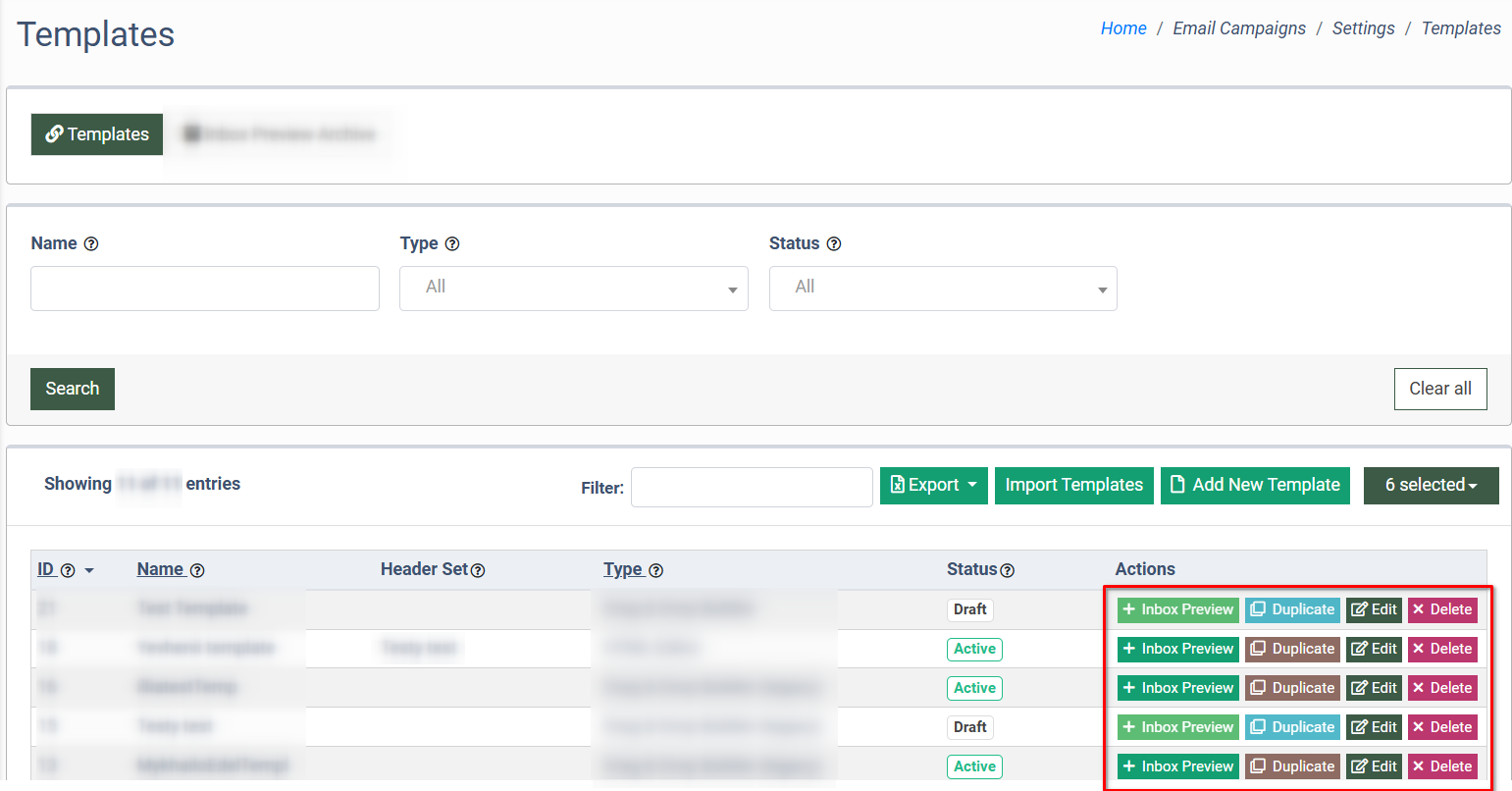Click Delete on the first template row
The height and width of the screenshot is (791, 1512).
point(1441,609)
